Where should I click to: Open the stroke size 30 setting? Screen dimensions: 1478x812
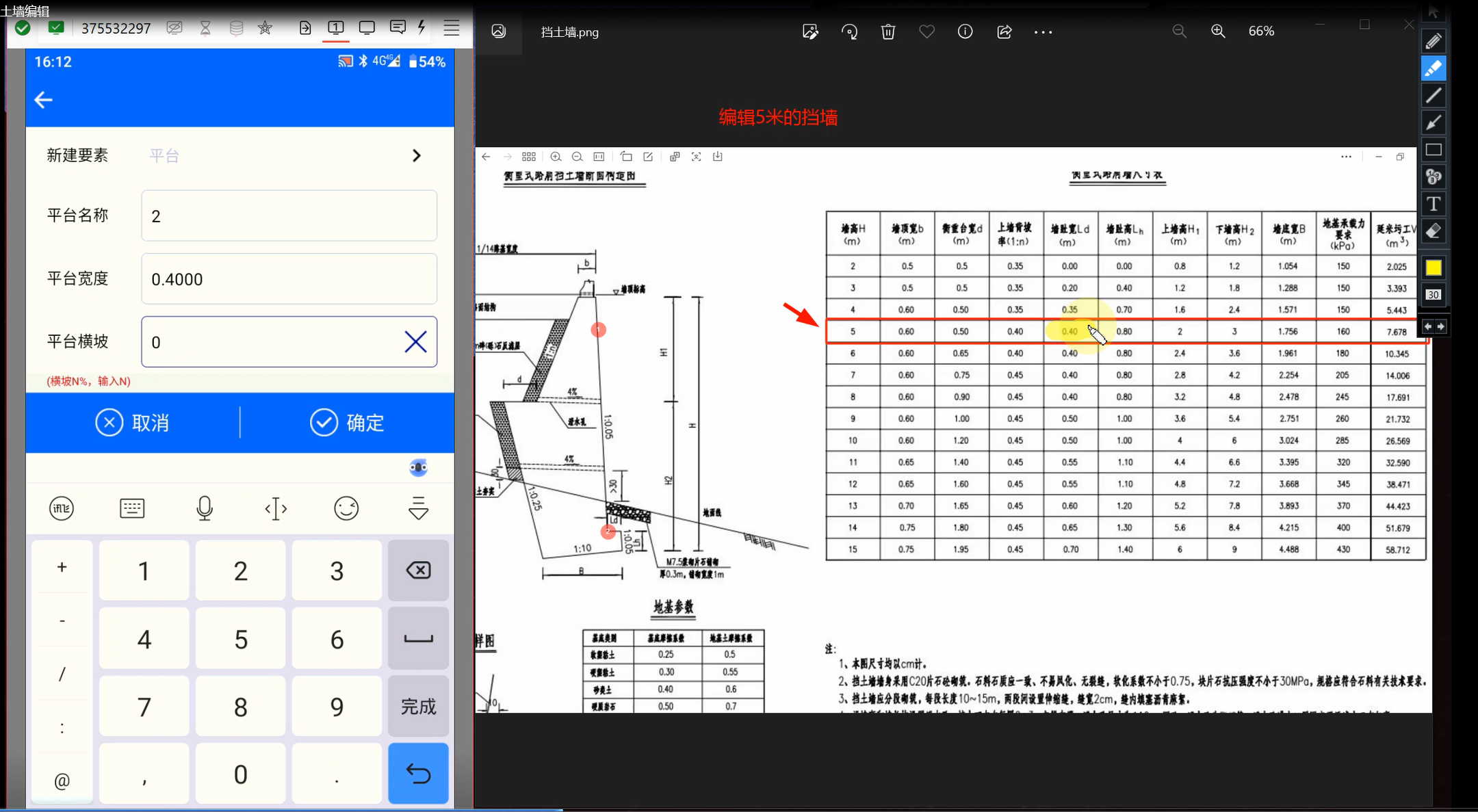click(x=1434, y=295)
